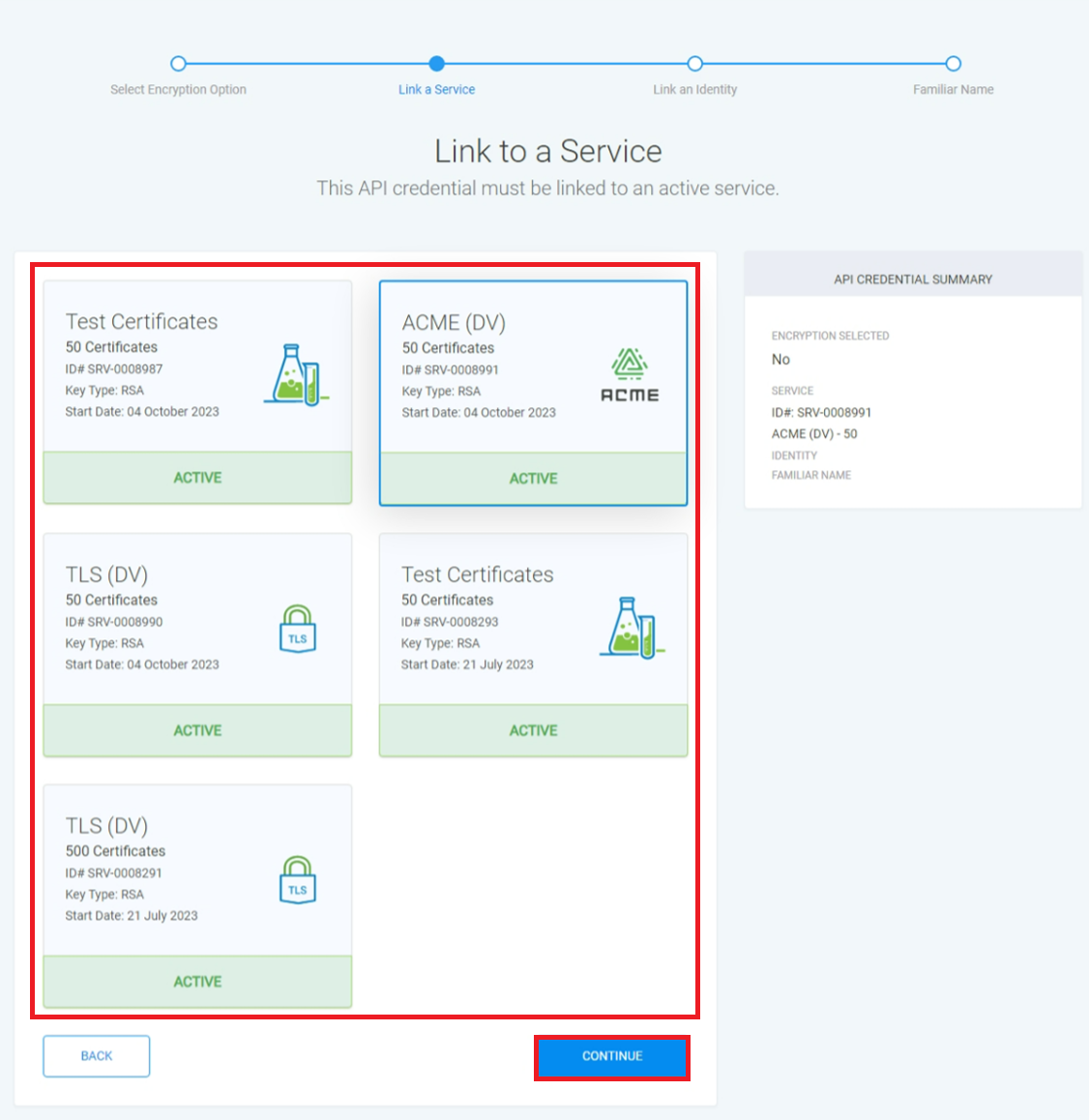Viewport: 1089px width, 1120px height.
Task: Click the flask icon on Test Certificates SRV-0008293
Action: click(632, 628)
